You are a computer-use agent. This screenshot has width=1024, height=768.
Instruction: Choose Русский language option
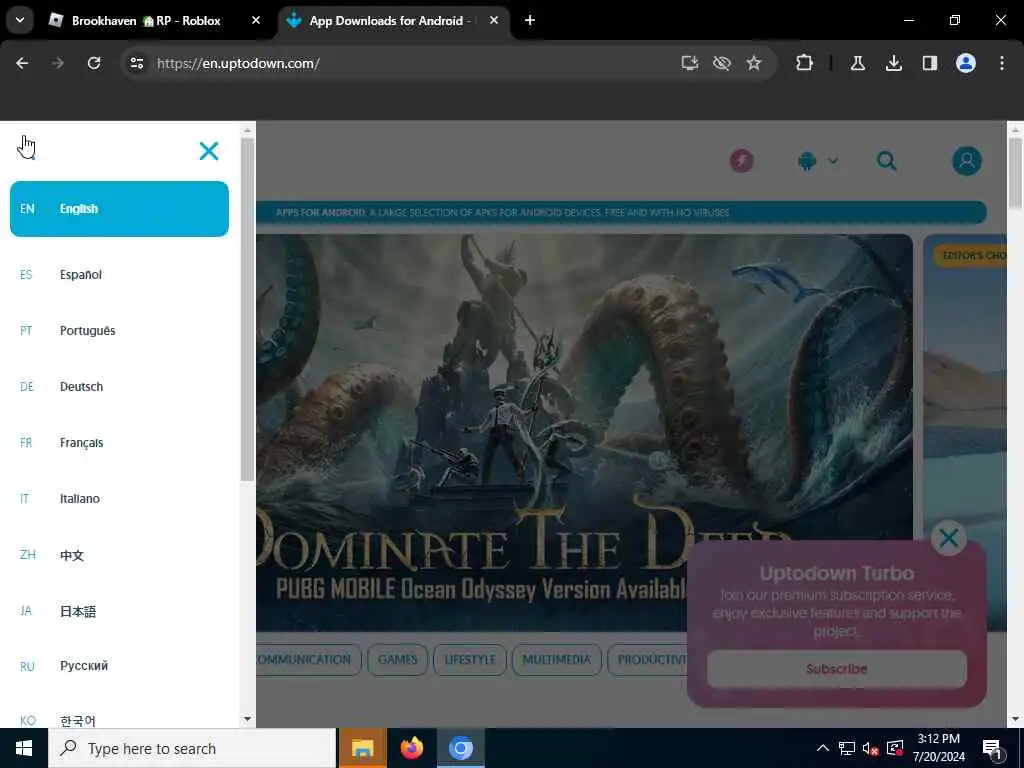(x=120, y=666)
